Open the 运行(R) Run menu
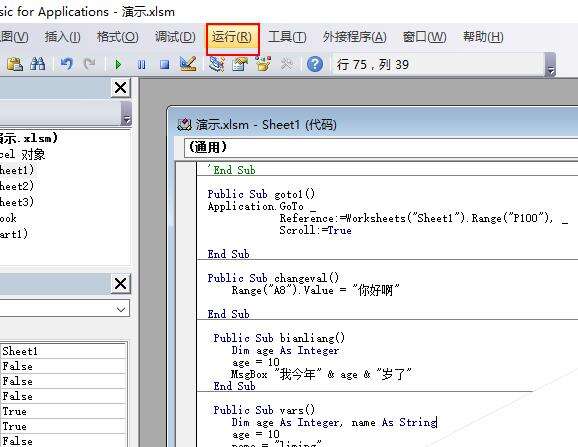 233,37
